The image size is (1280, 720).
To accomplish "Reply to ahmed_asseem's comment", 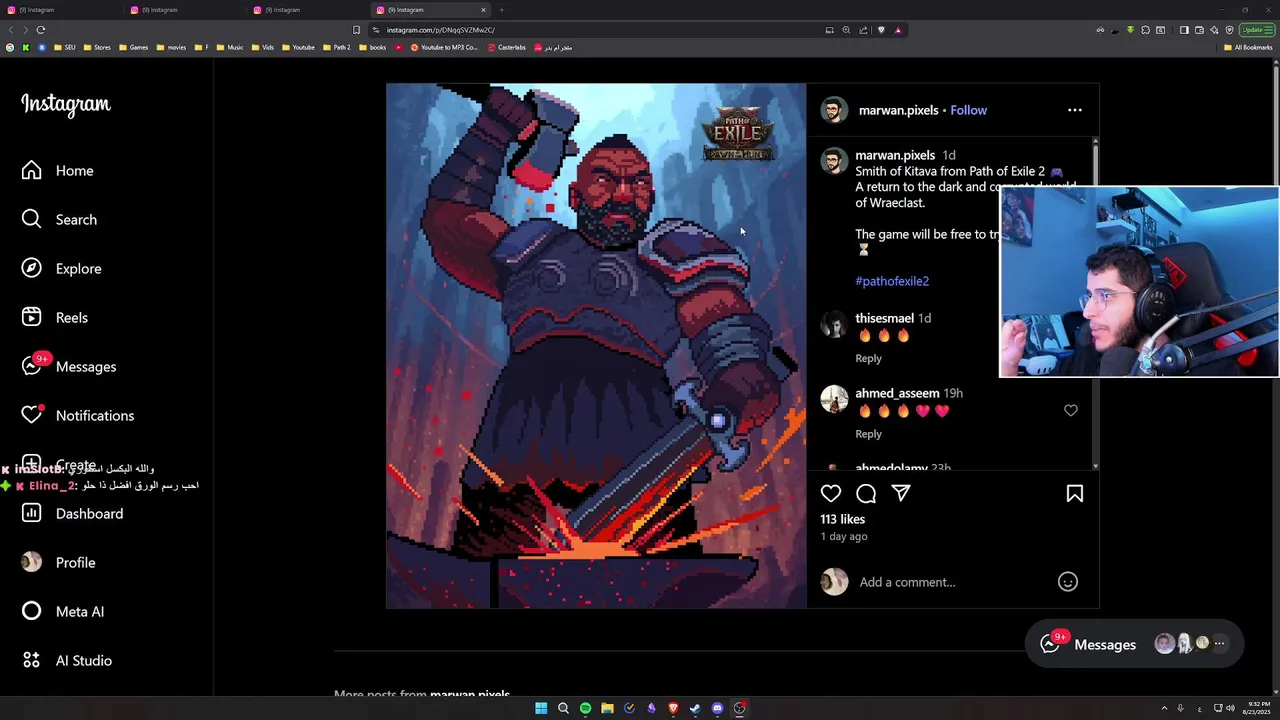I will click(868, 434).
